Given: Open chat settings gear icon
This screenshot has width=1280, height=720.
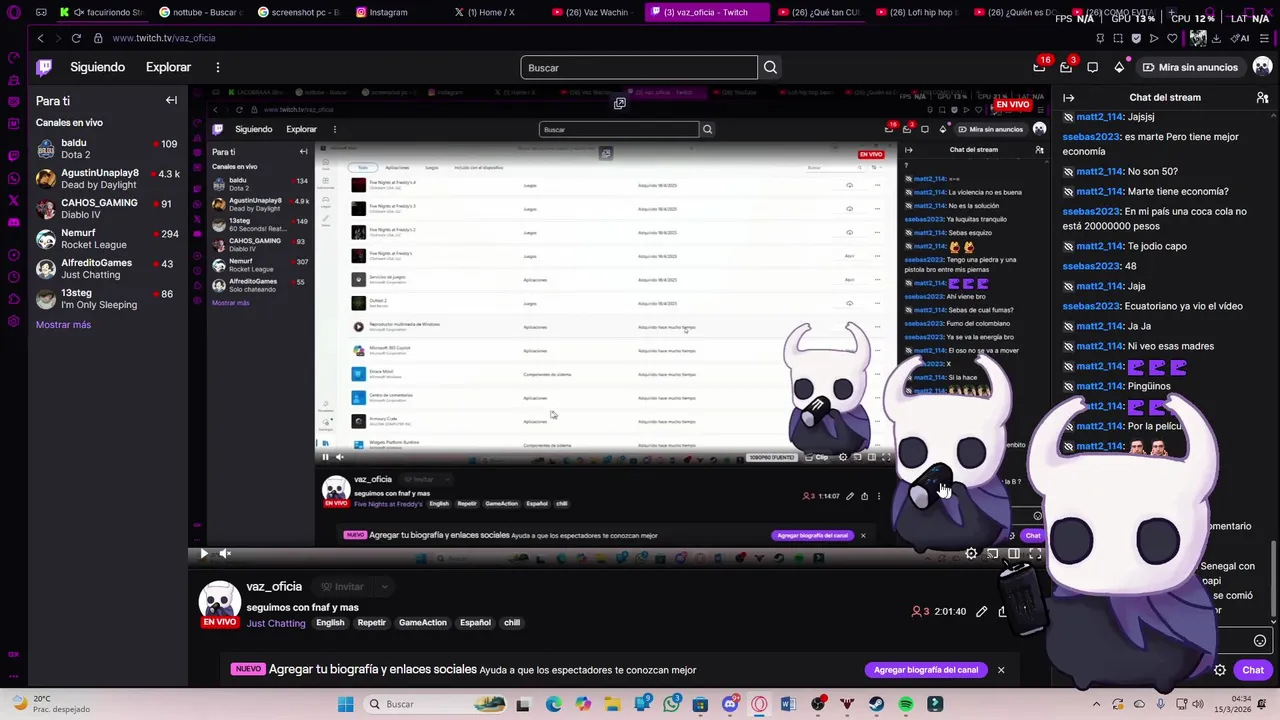Looking at the screenshot, I should (1220, 670).
